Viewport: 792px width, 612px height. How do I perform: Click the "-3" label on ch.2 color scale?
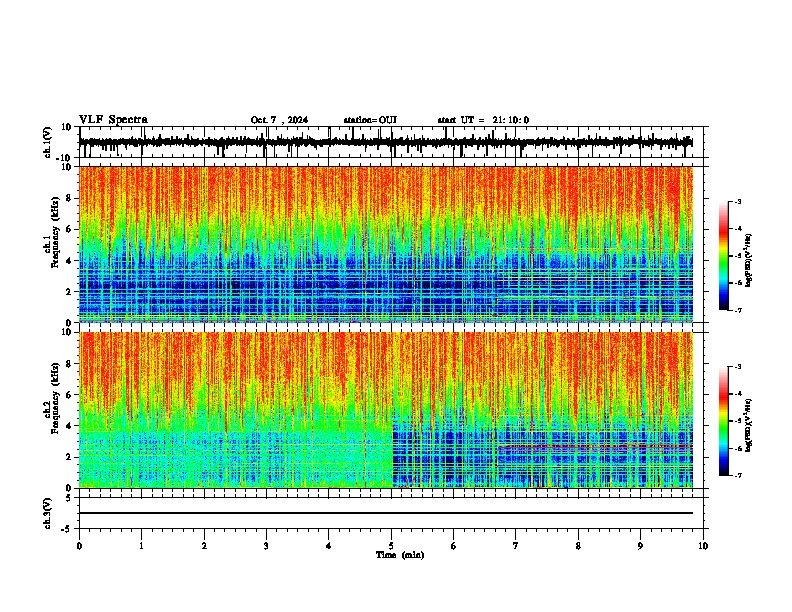[737, 367]
